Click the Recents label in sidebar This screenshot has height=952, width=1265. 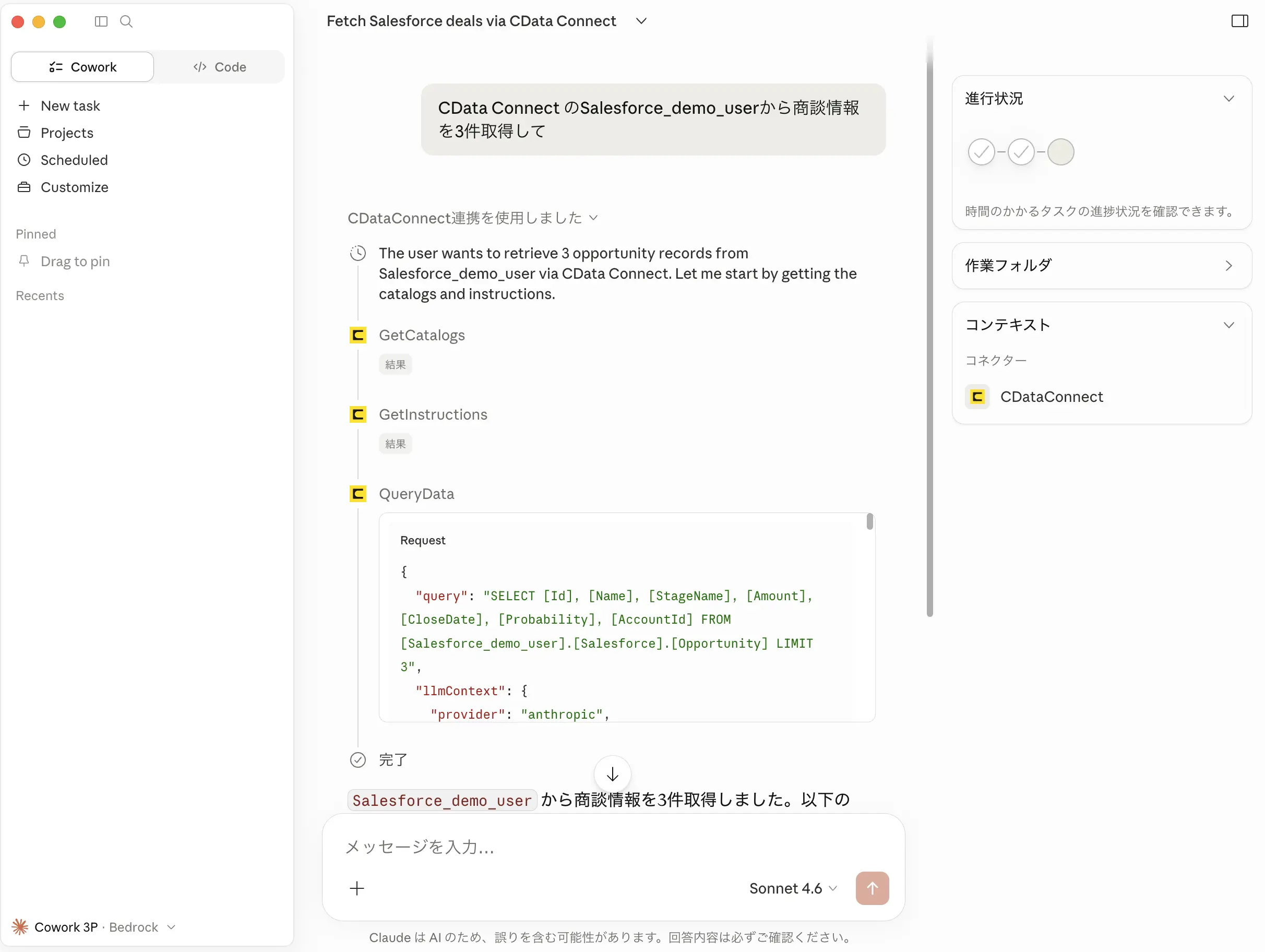(x=40, y=295)
